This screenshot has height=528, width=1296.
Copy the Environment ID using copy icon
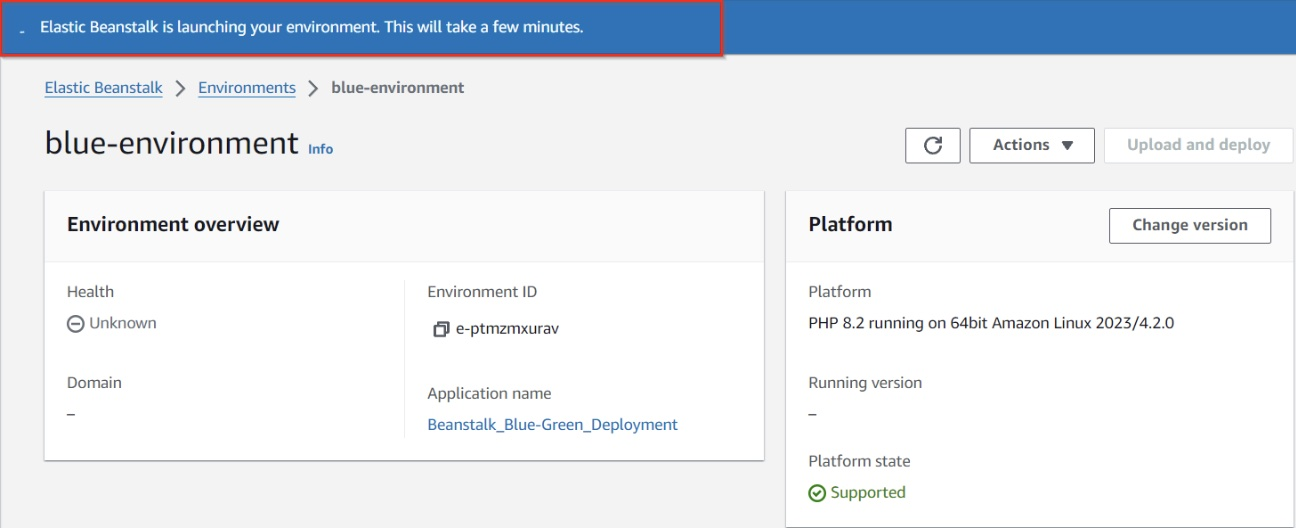click(x=440, y=330)
